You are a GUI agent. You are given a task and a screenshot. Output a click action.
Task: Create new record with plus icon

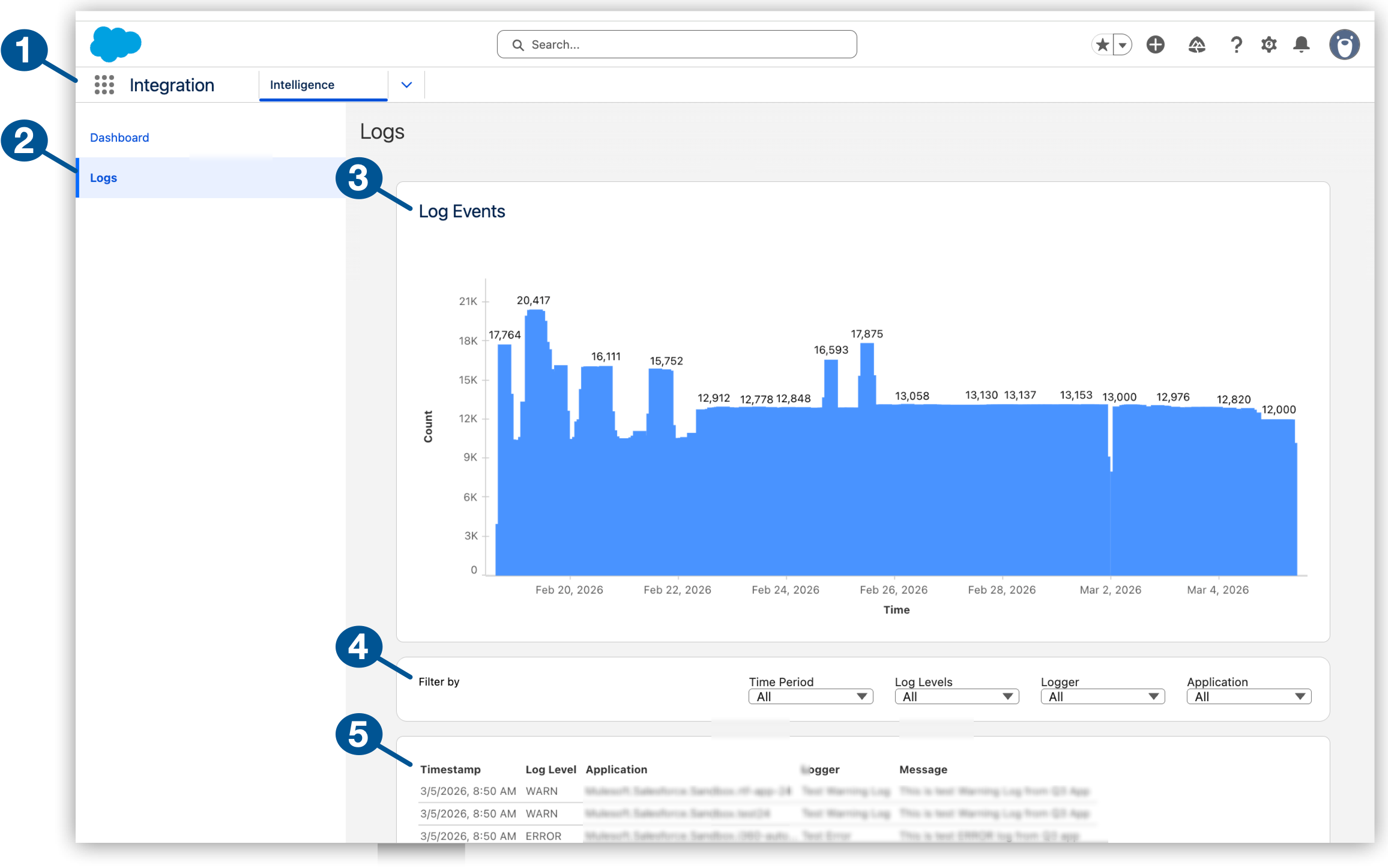1154,44
